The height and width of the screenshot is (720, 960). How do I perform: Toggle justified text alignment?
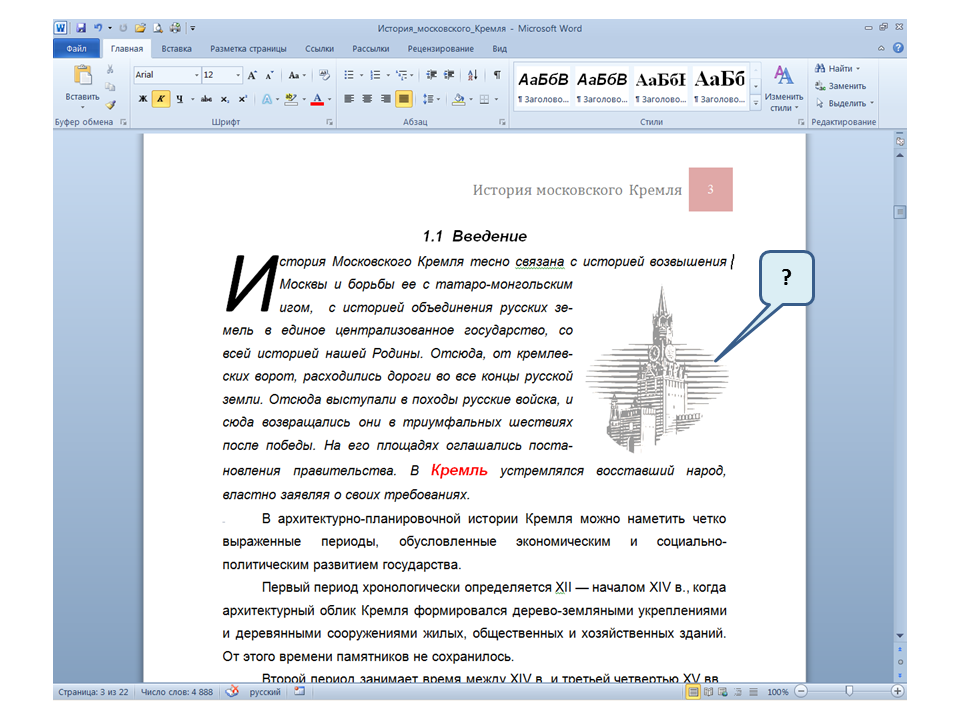[x=404, y=99]
